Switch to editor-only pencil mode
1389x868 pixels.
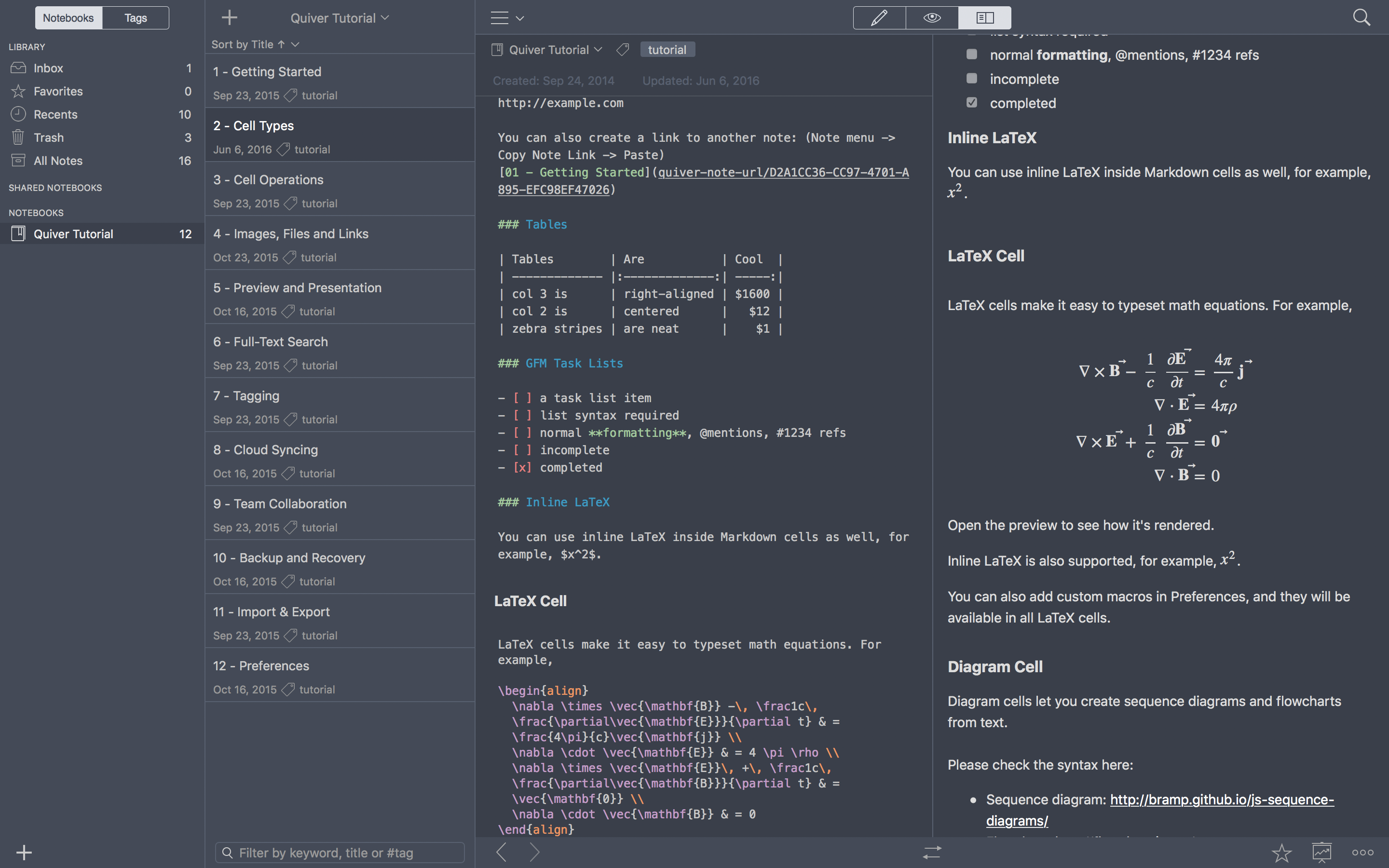[879, 18]
